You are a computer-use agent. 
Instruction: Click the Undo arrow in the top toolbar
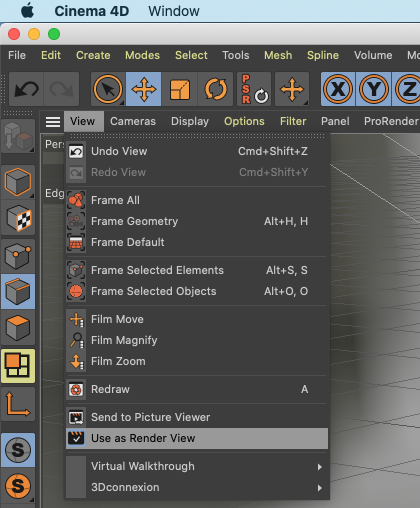pos(26,89)
